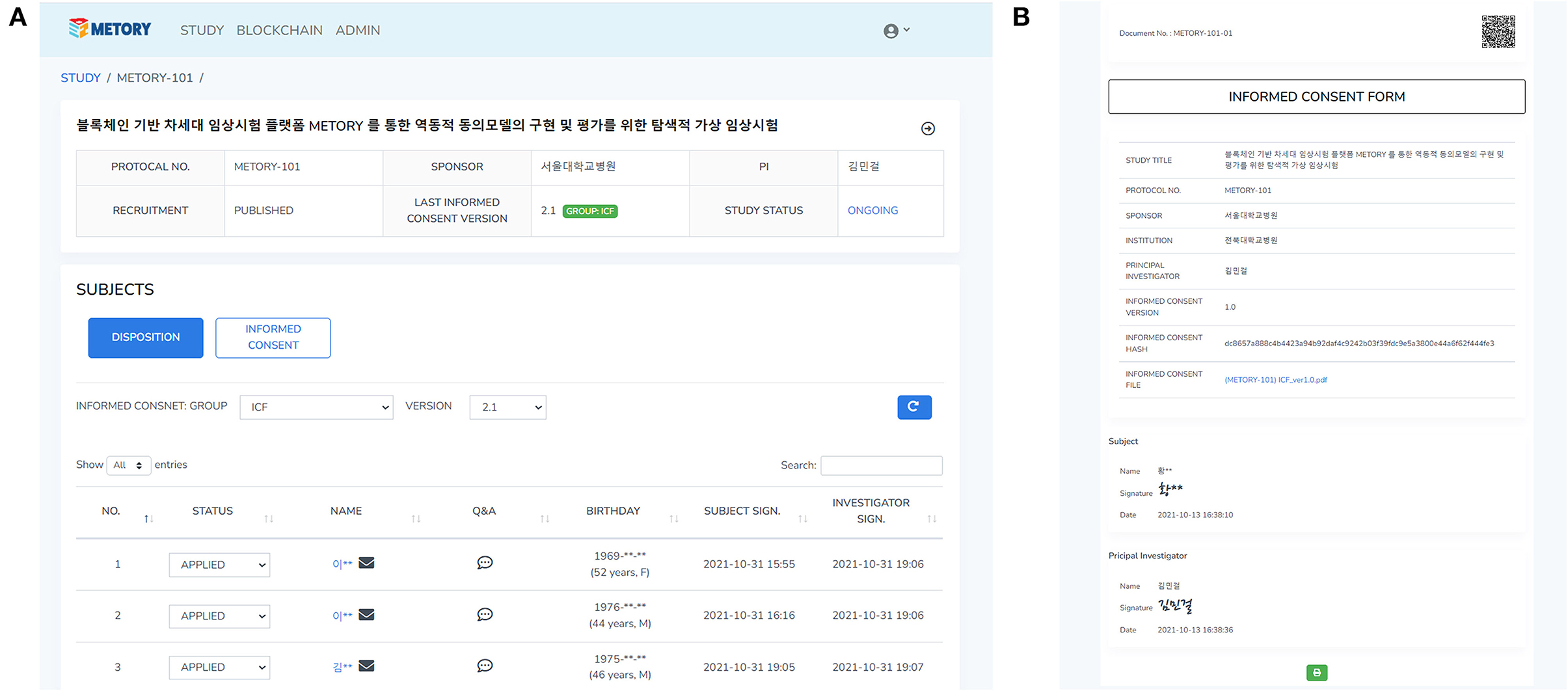
Task: Click PUBLISHED recruitment value
Action: [x=264, y=211]
